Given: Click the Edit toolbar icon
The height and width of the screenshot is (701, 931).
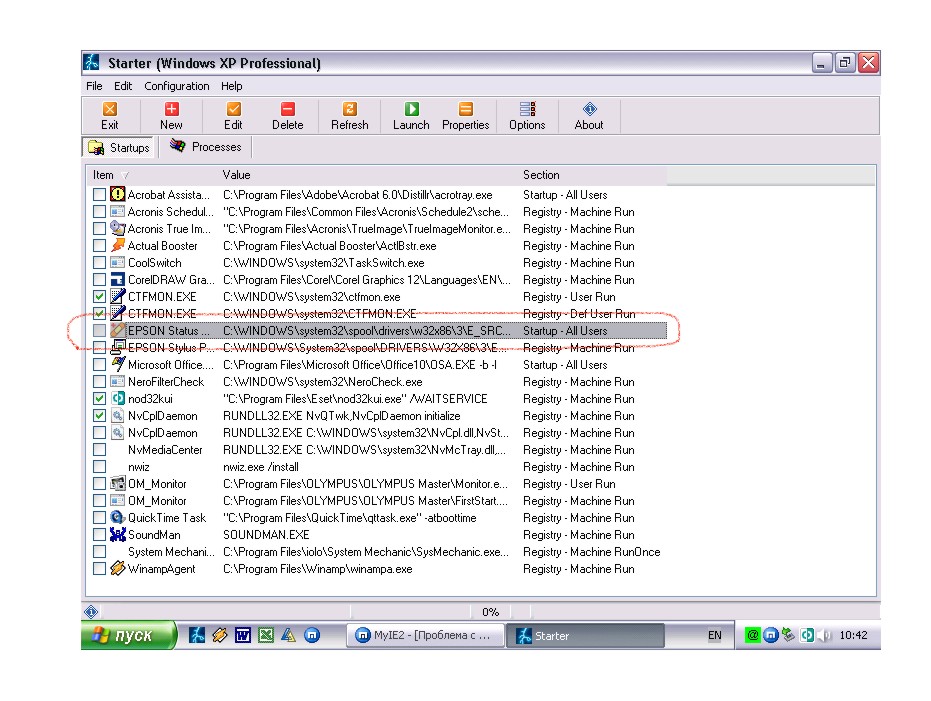Looking at the screenshot, I should pyautogui.click(x=233, y=109).
